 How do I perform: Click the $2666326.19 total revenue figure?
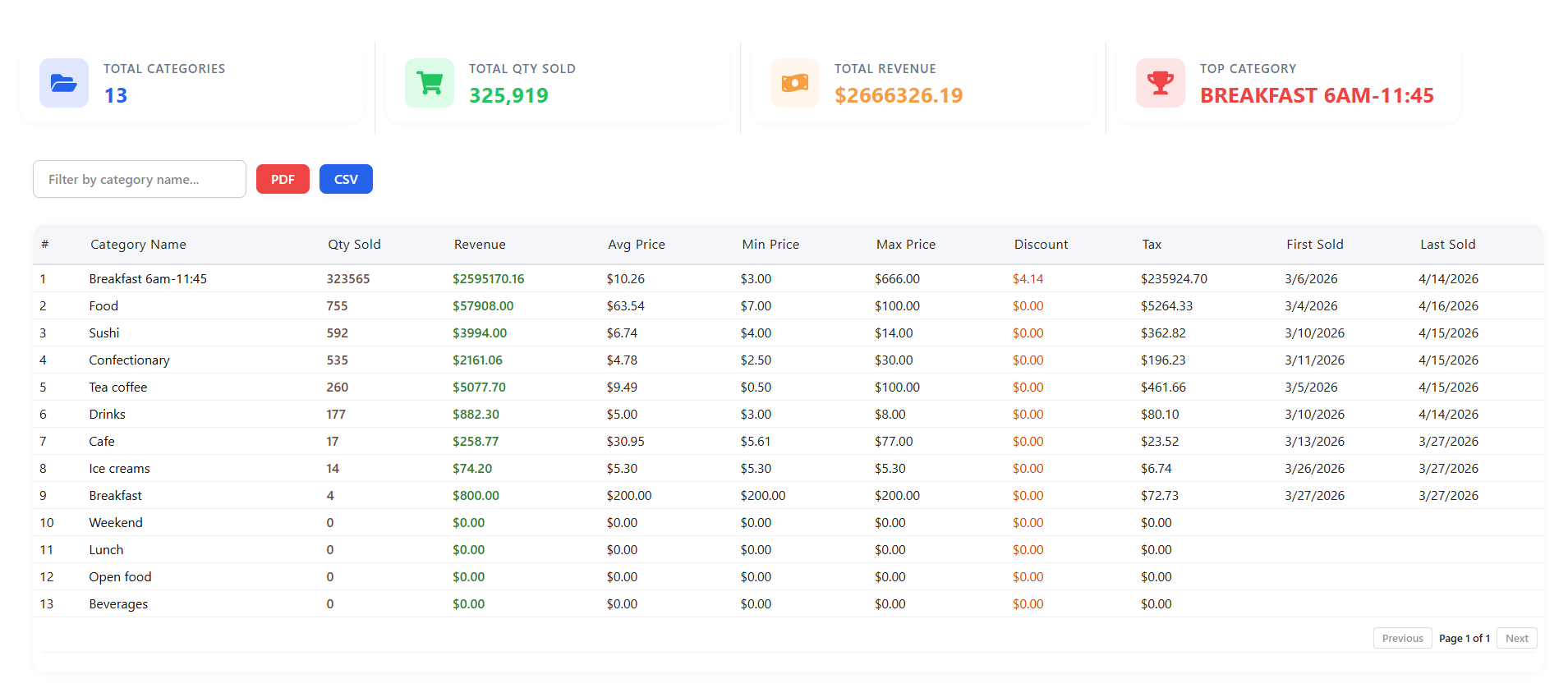point(899,95)
